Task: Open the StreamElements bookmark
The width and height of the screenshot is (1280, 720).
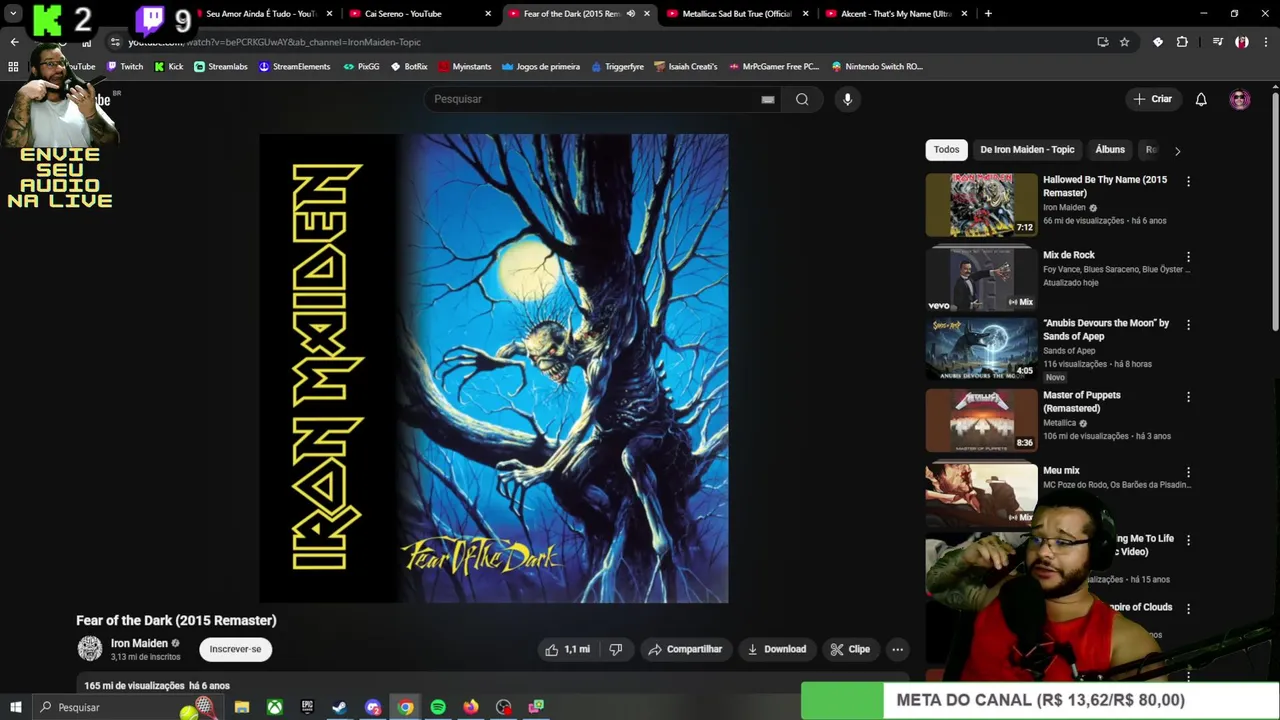Action: 294,67
